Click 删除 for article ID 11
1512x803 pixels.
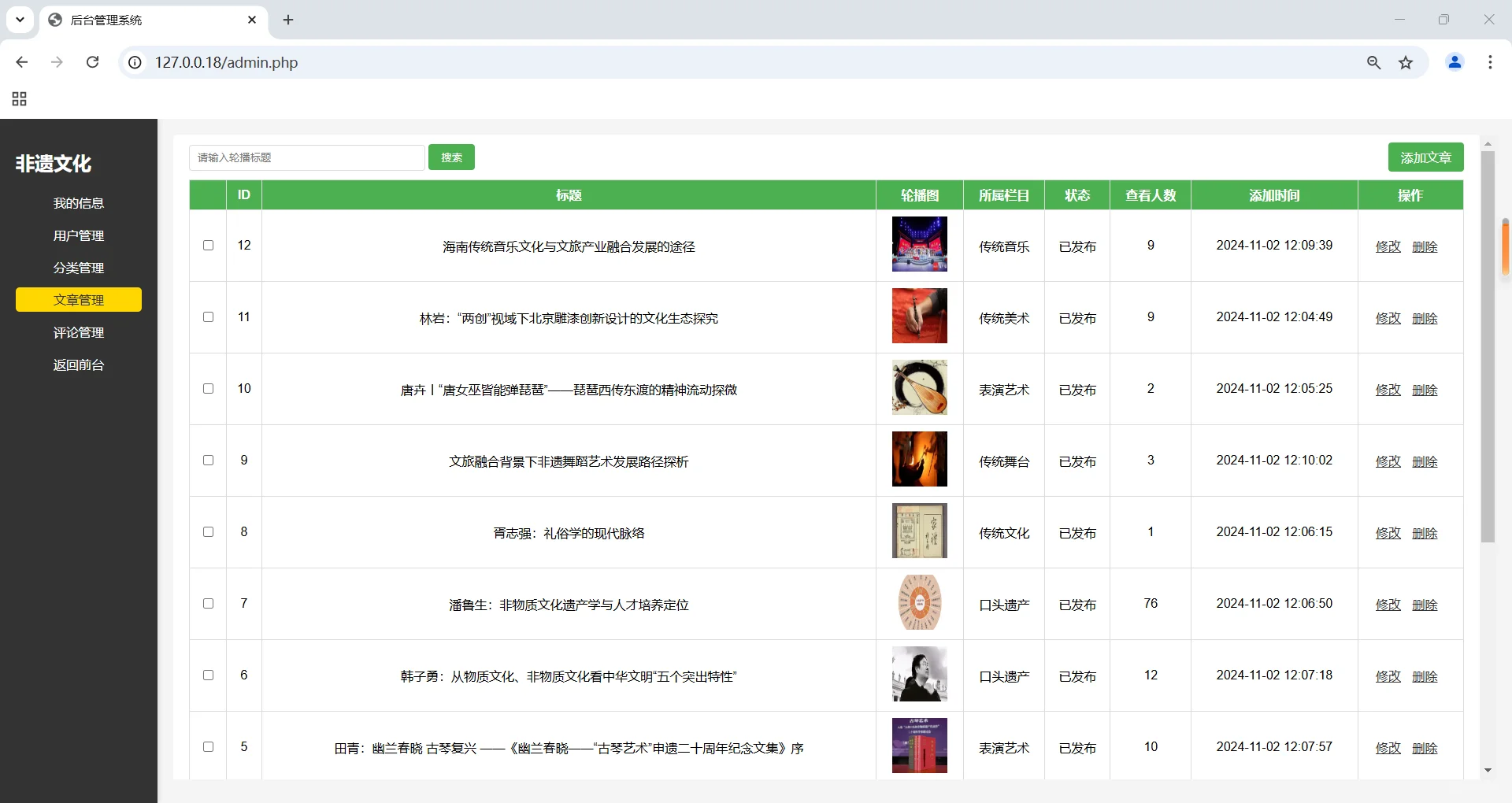1425,318
